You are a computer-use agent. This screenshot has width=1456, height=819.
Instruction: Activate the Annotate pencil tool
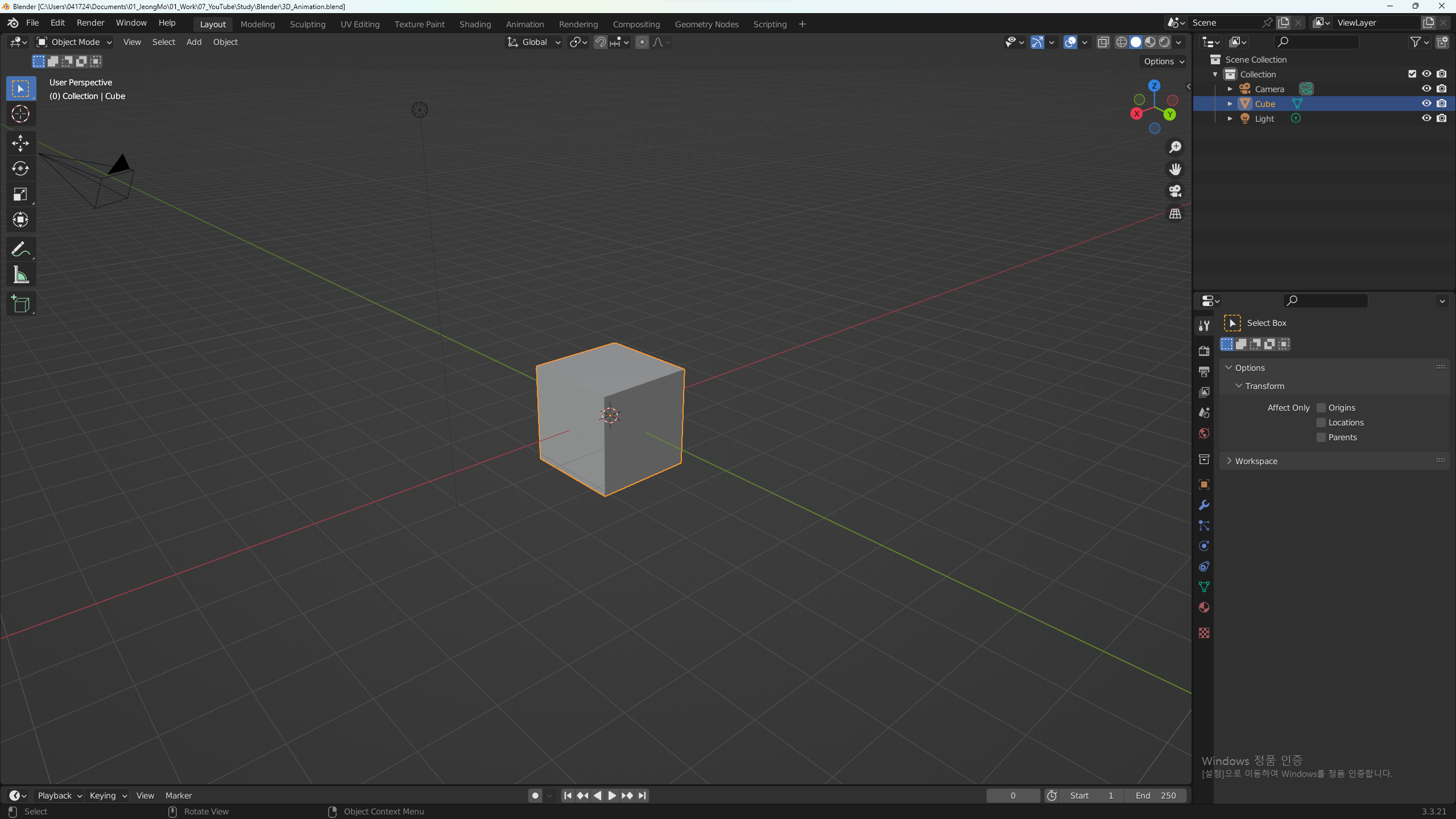pos(20,249)
